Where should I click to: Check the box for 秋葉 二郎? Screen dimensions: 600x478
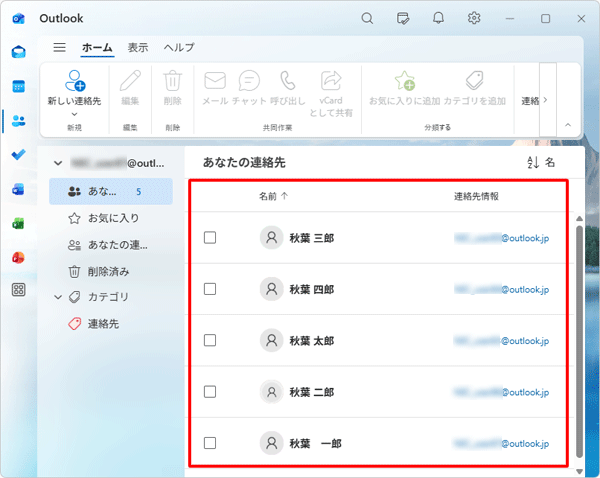click(210, 392)
